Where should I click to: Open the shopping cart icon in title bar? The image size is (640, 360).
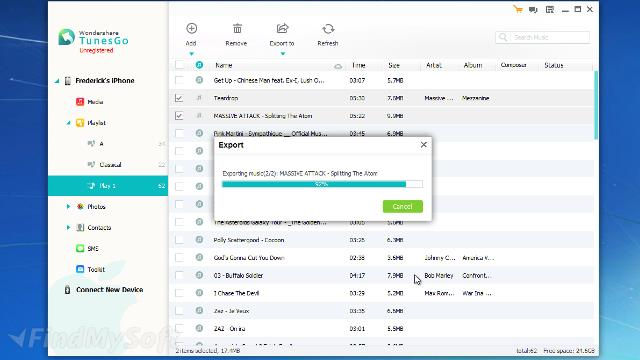tap(518, 9)
